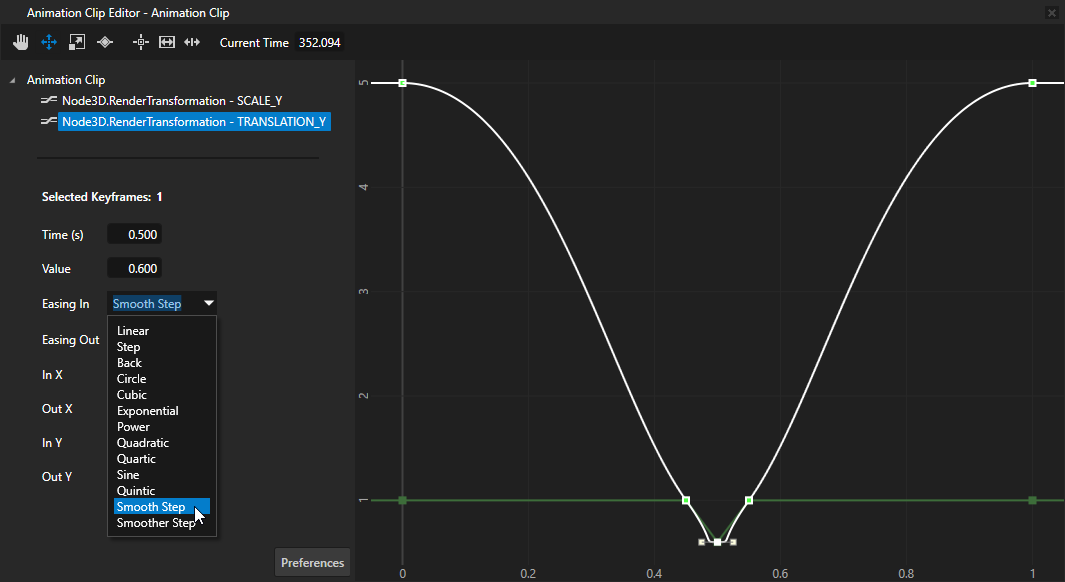Click the Current Time value field

pos(317,43)
